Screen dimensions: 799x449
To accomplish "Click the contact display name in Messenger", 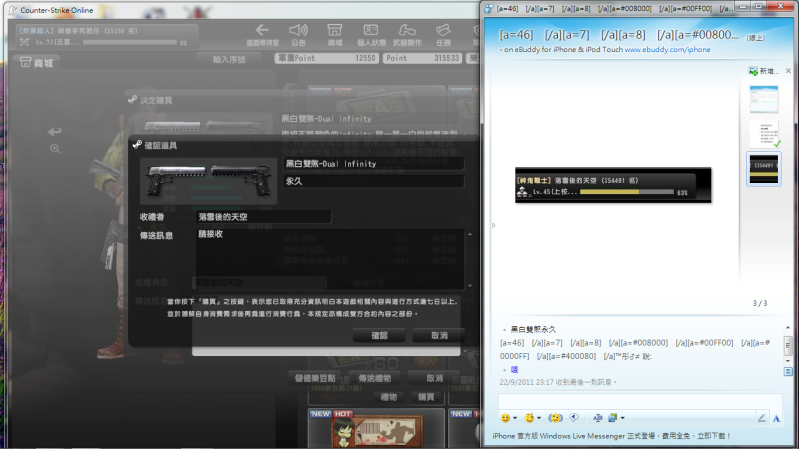I will pos(619,35).
